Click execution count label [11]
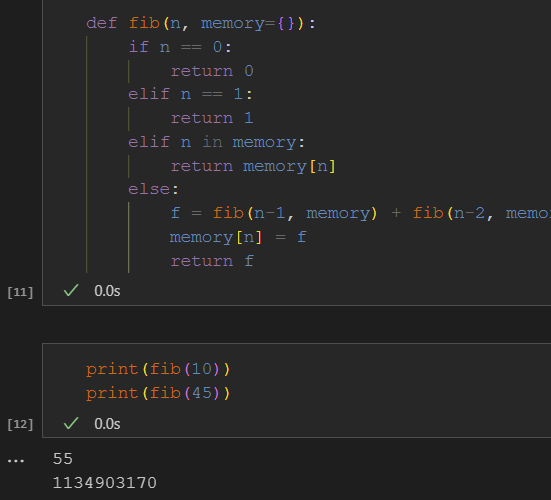Viewport: 551px width, 500px height. 20,292
